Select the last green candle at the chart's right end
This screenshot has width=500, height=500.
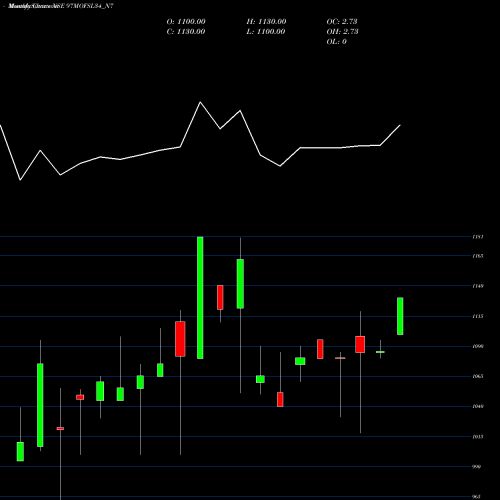tap(400, 316)
